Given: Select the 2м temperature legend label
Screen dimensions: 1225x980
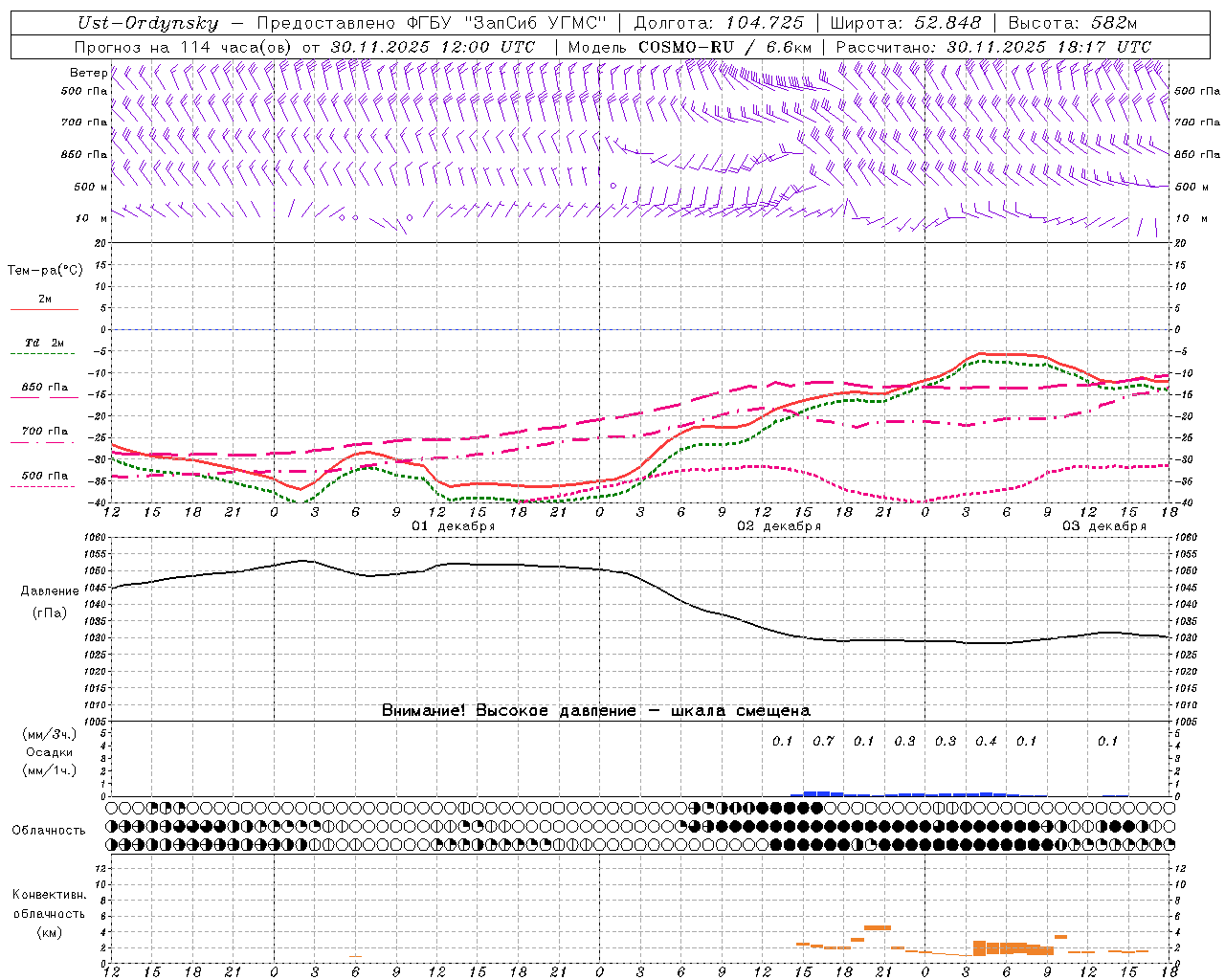Looking at the screenshot, I should point(44,299).
